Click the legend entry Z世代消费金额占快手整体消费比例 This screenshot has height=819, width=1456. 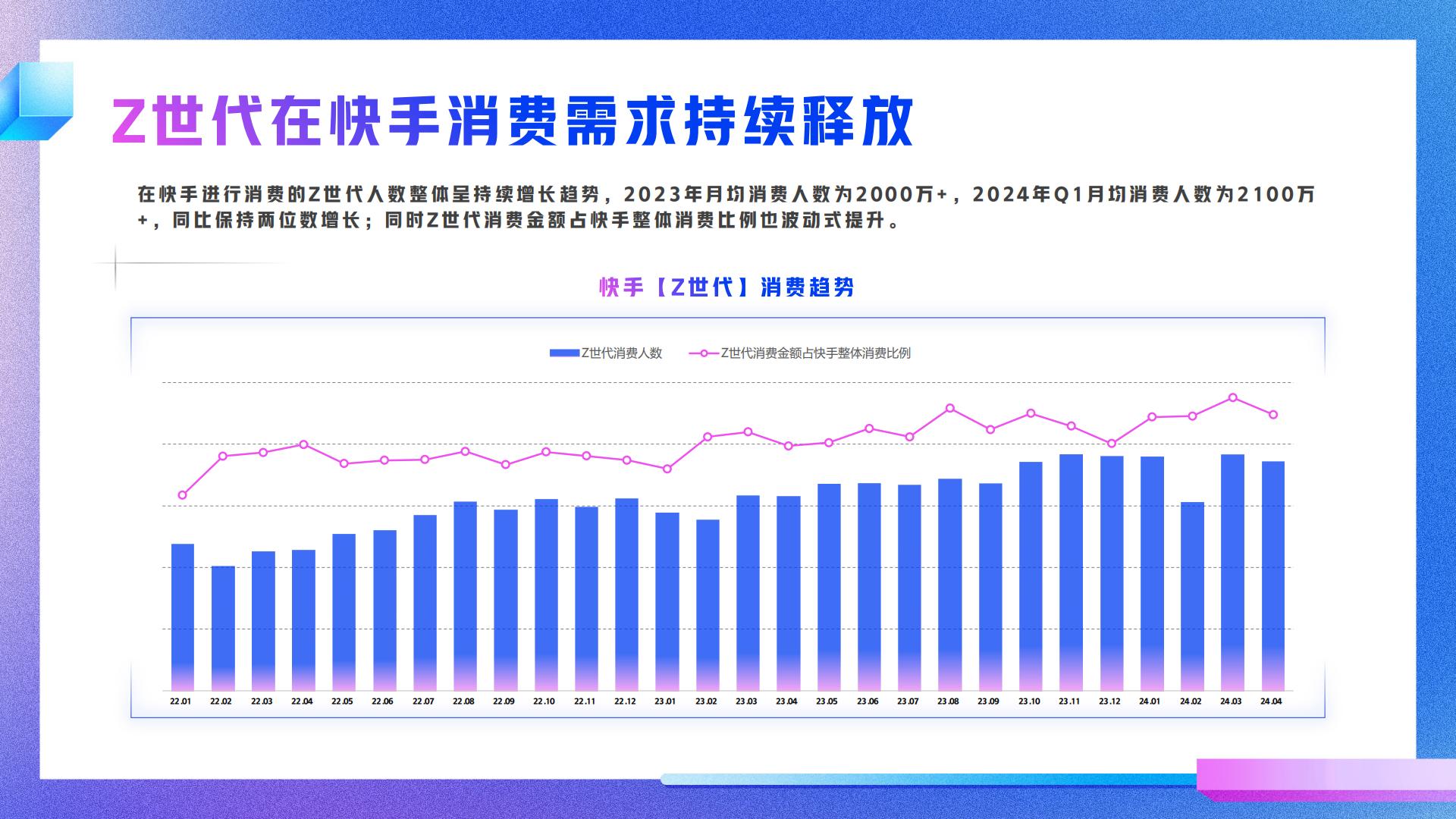click(799, 353)
